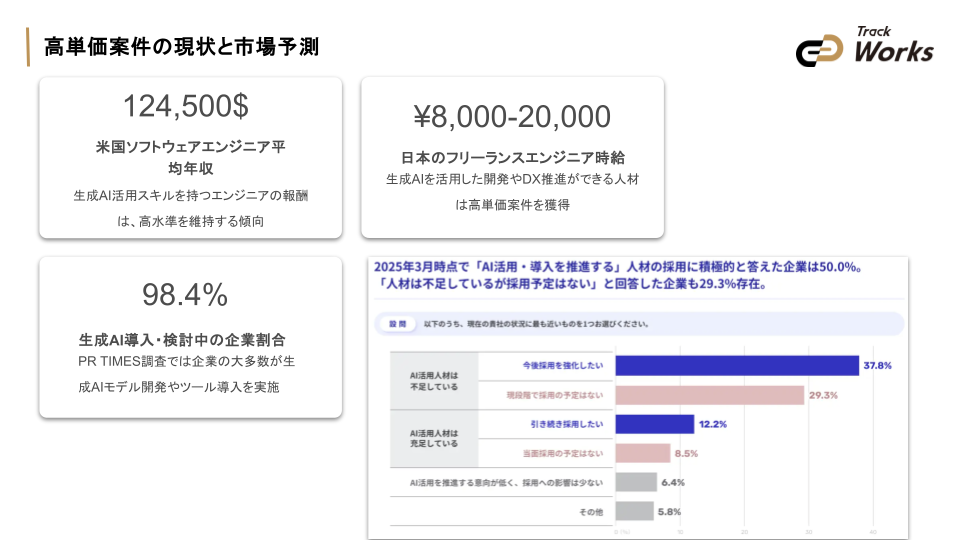
Task: Click the 124,500$ figure
Action: (186, 106)
